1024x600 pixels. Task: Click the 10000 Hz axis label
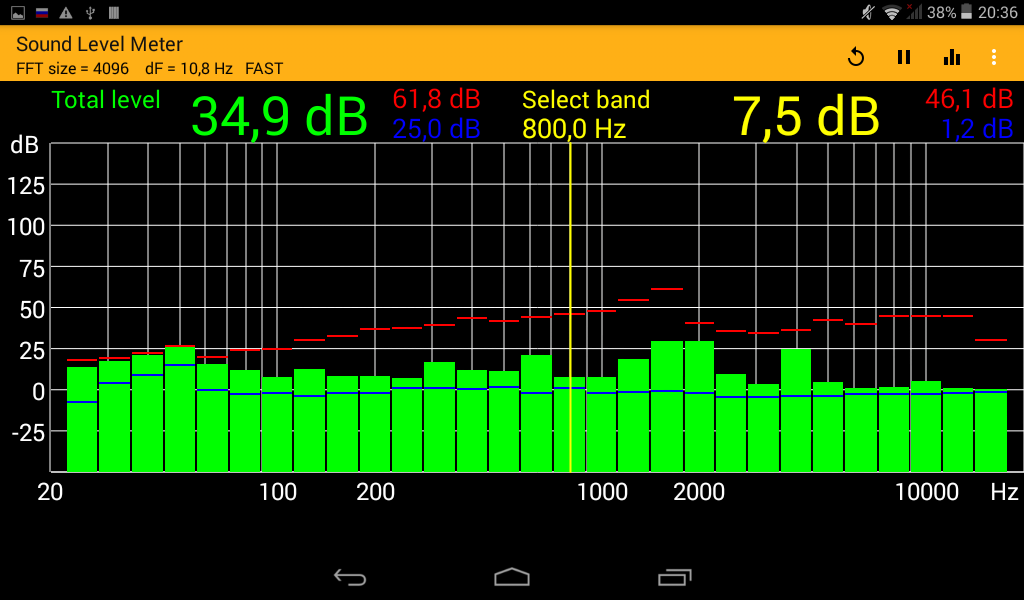tap(926, 492)
